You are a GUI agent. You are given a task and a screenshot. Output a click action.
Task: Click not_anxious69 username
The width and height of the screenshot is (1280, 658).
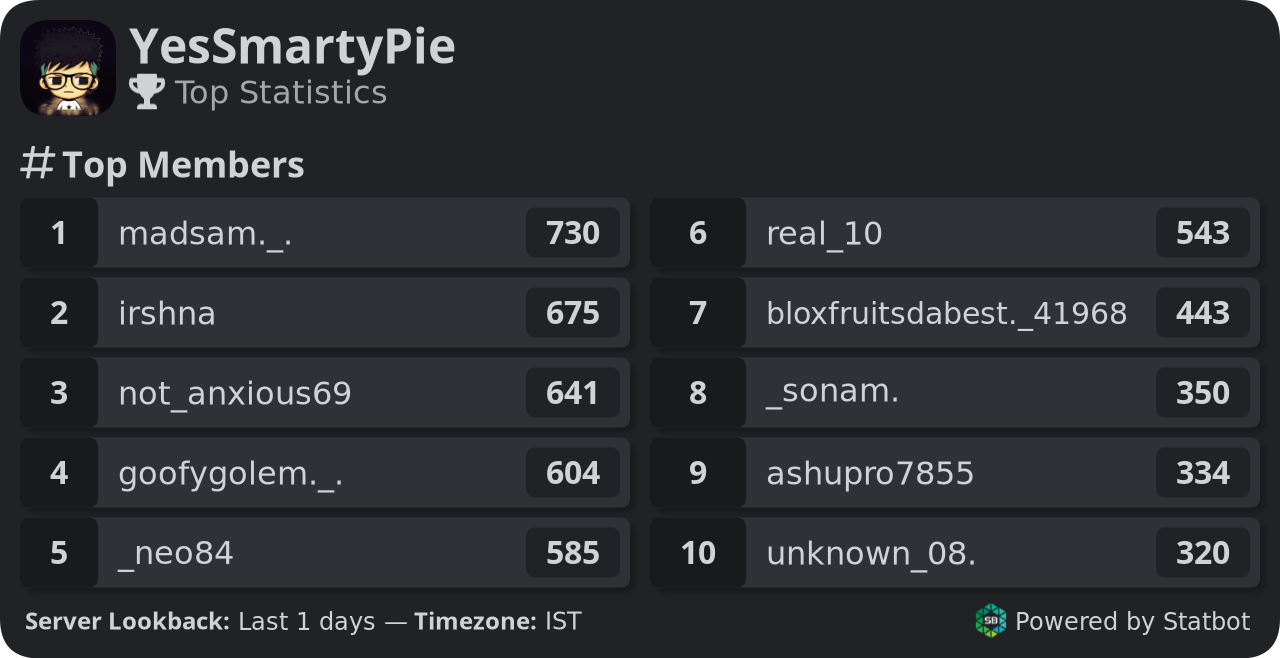tap(235, 394)
